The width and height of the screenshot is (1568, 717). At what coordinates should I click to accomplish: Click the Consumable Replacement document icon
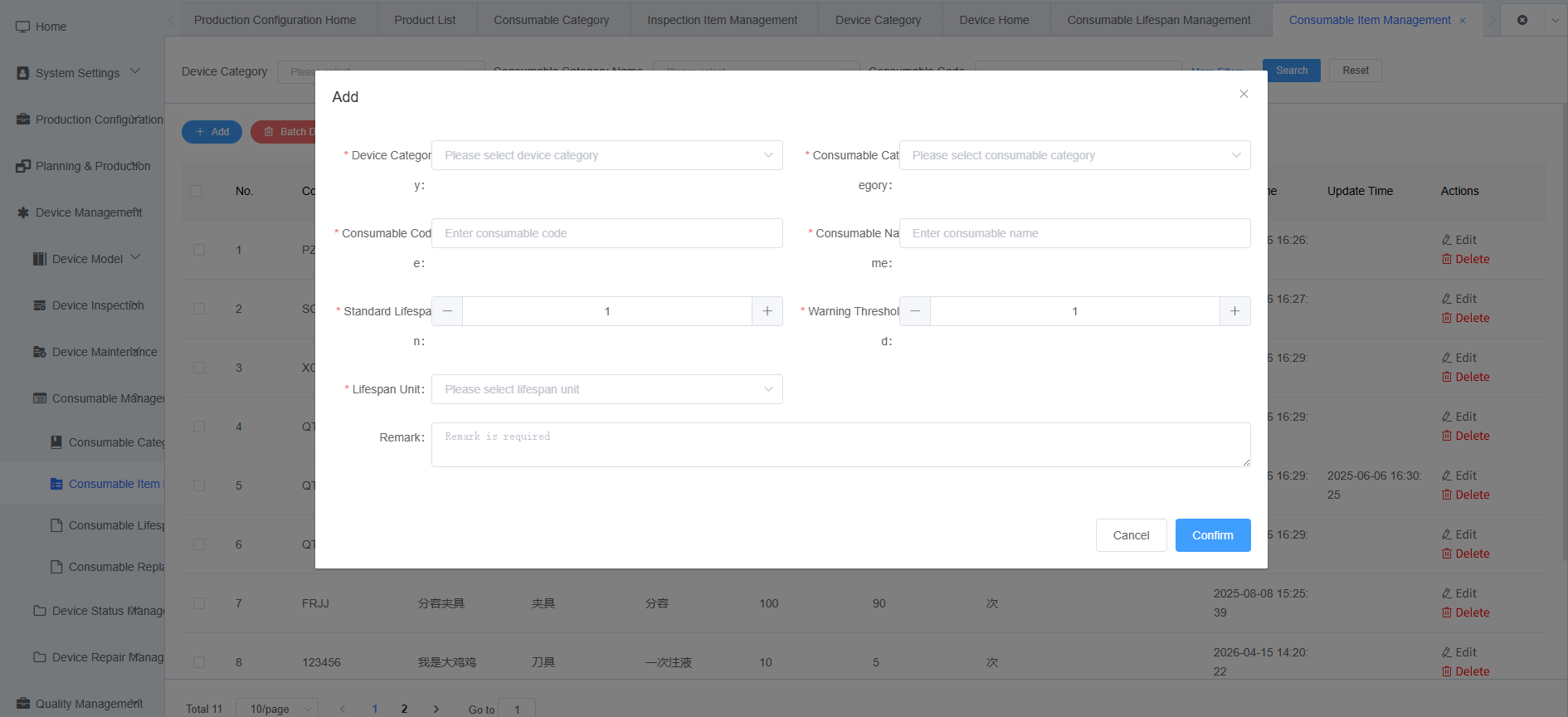click(56, 567)
